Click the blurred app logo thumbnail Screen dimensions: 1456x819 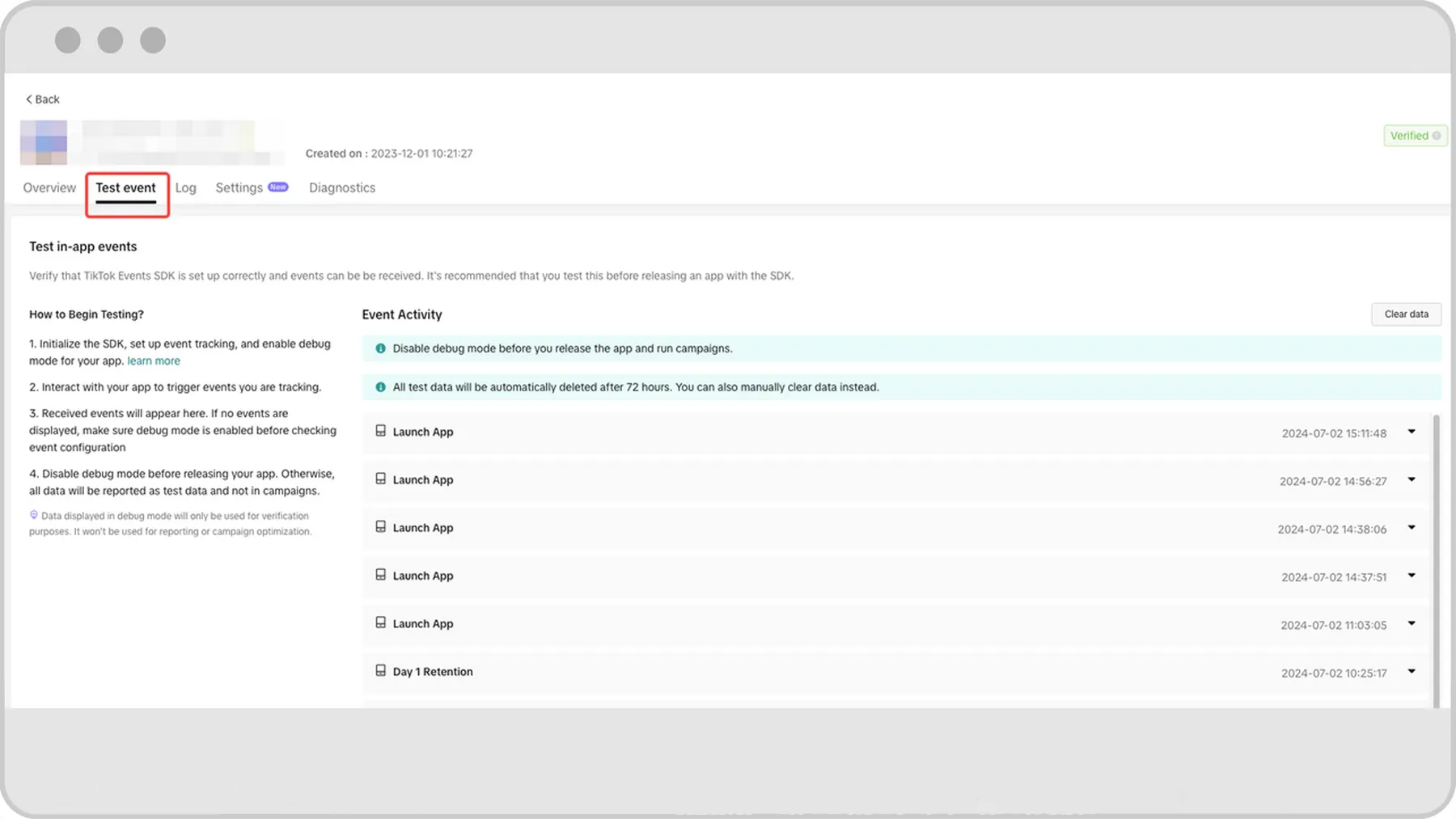click(44, 142)
